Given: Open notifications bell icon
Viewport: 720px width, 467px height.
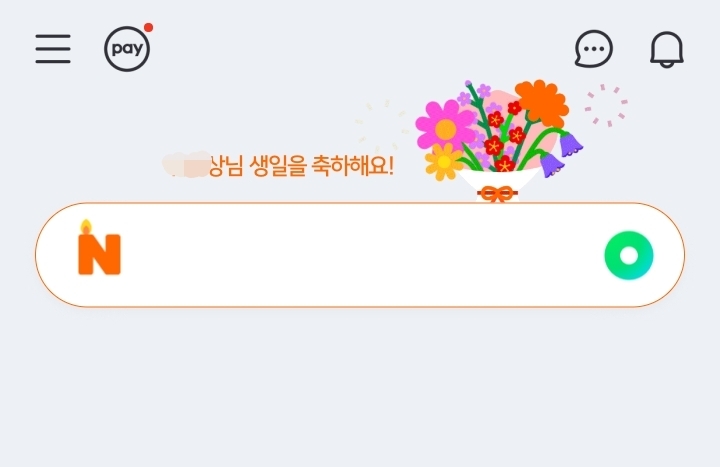Looking at the screenshot, I should 667,50.
